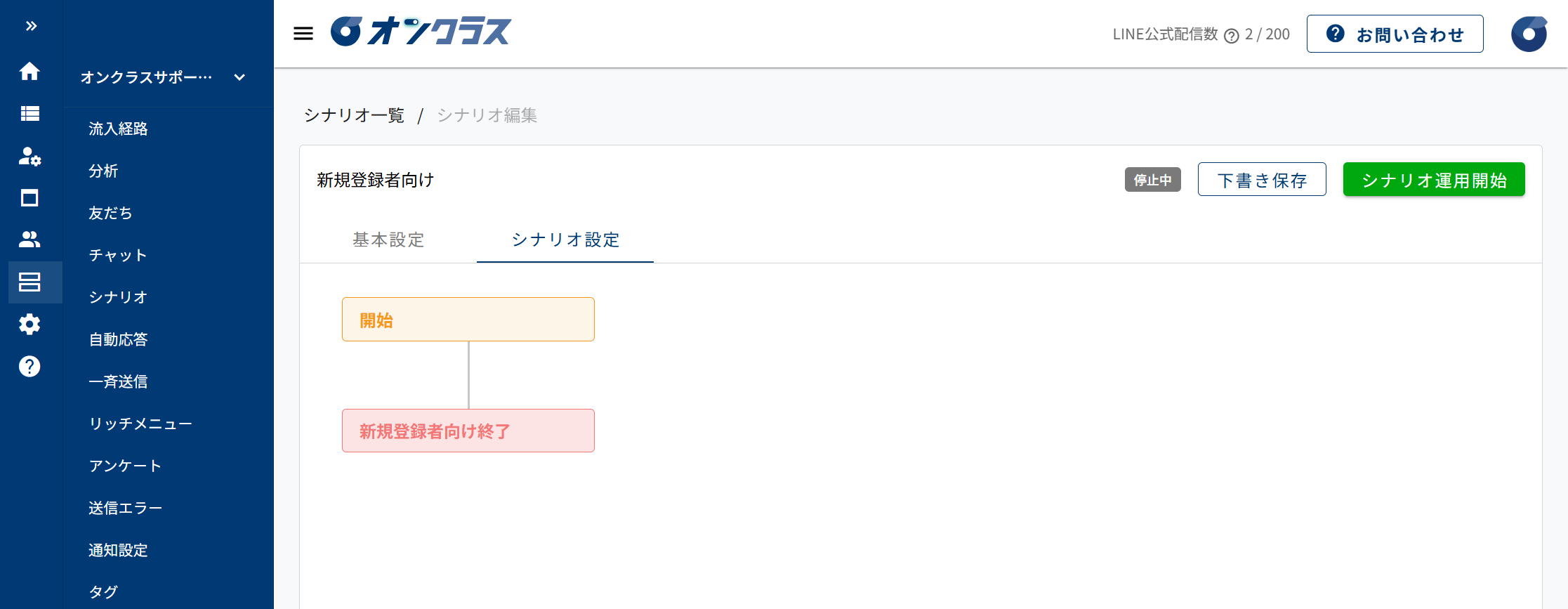The width and height of the screenshot is (1568, 609).
Task: Toggle the hamburger menu next to logo
Action: (303, 33)
